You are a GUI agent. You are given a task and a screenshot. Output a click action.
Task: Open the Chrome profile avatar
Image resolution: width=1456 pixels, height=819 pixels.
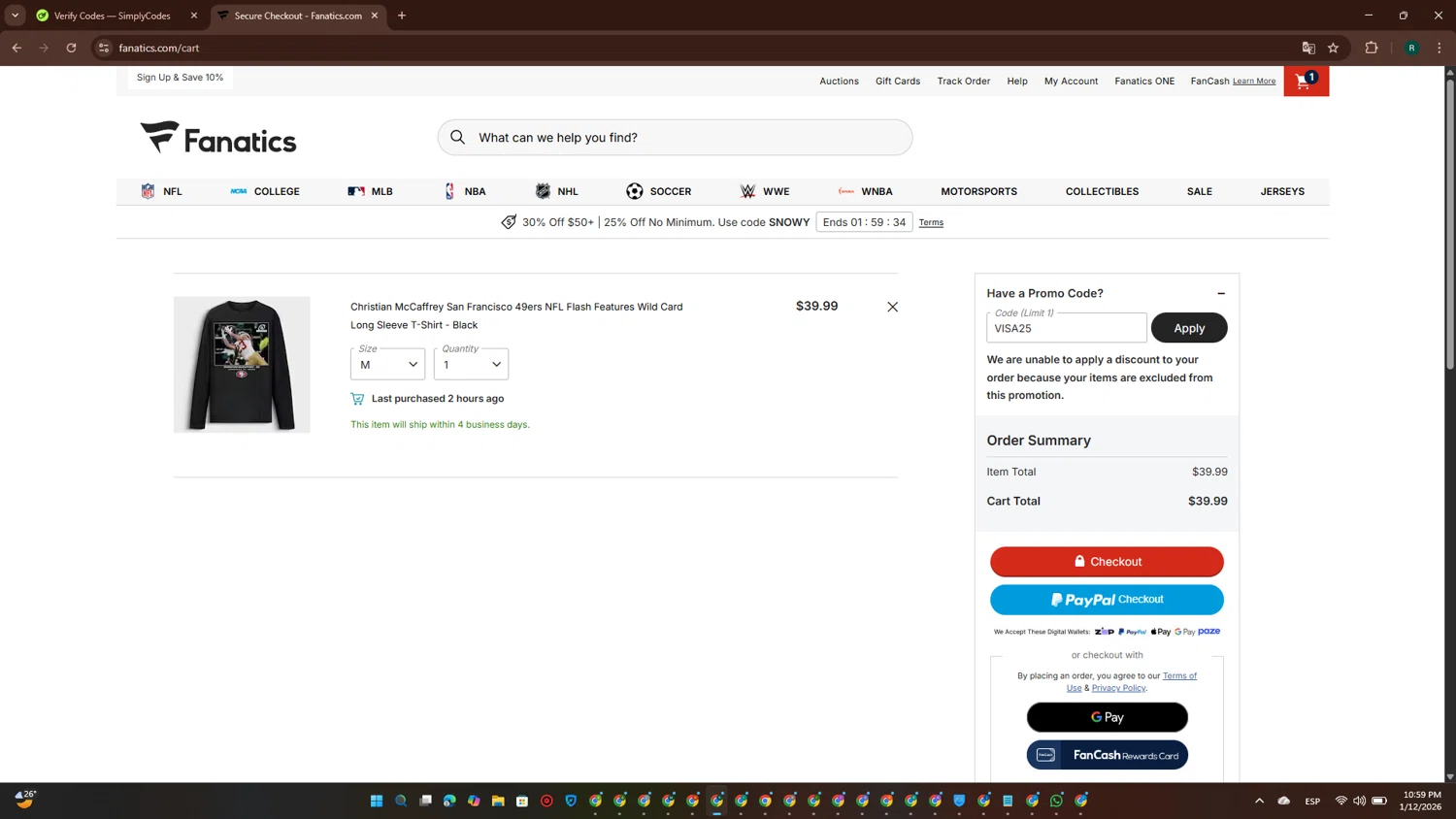pos(1411,48)
